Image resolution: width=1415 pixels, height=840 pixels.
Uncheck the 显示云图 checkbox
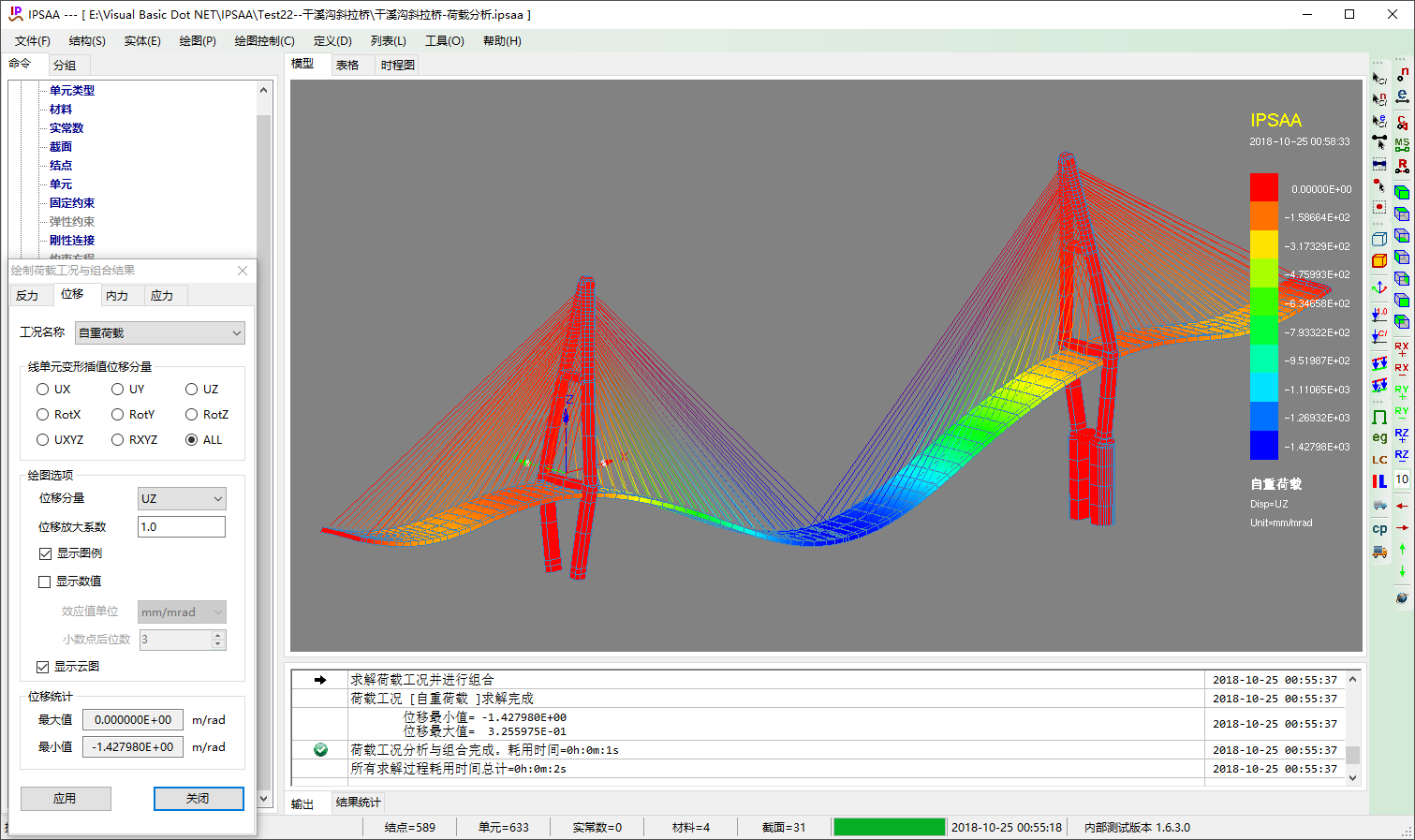pyautogui.click(x=43, y=667)
